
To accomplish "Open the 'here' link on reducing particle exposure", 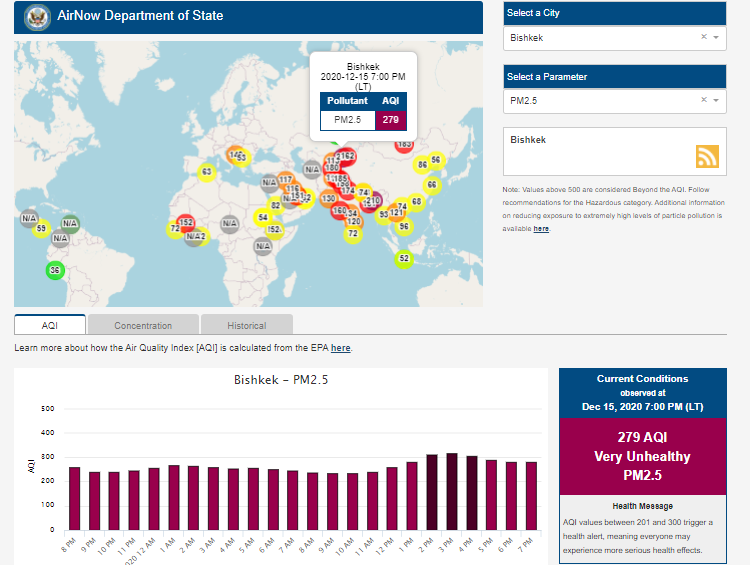I will click(x=541, y=229).
